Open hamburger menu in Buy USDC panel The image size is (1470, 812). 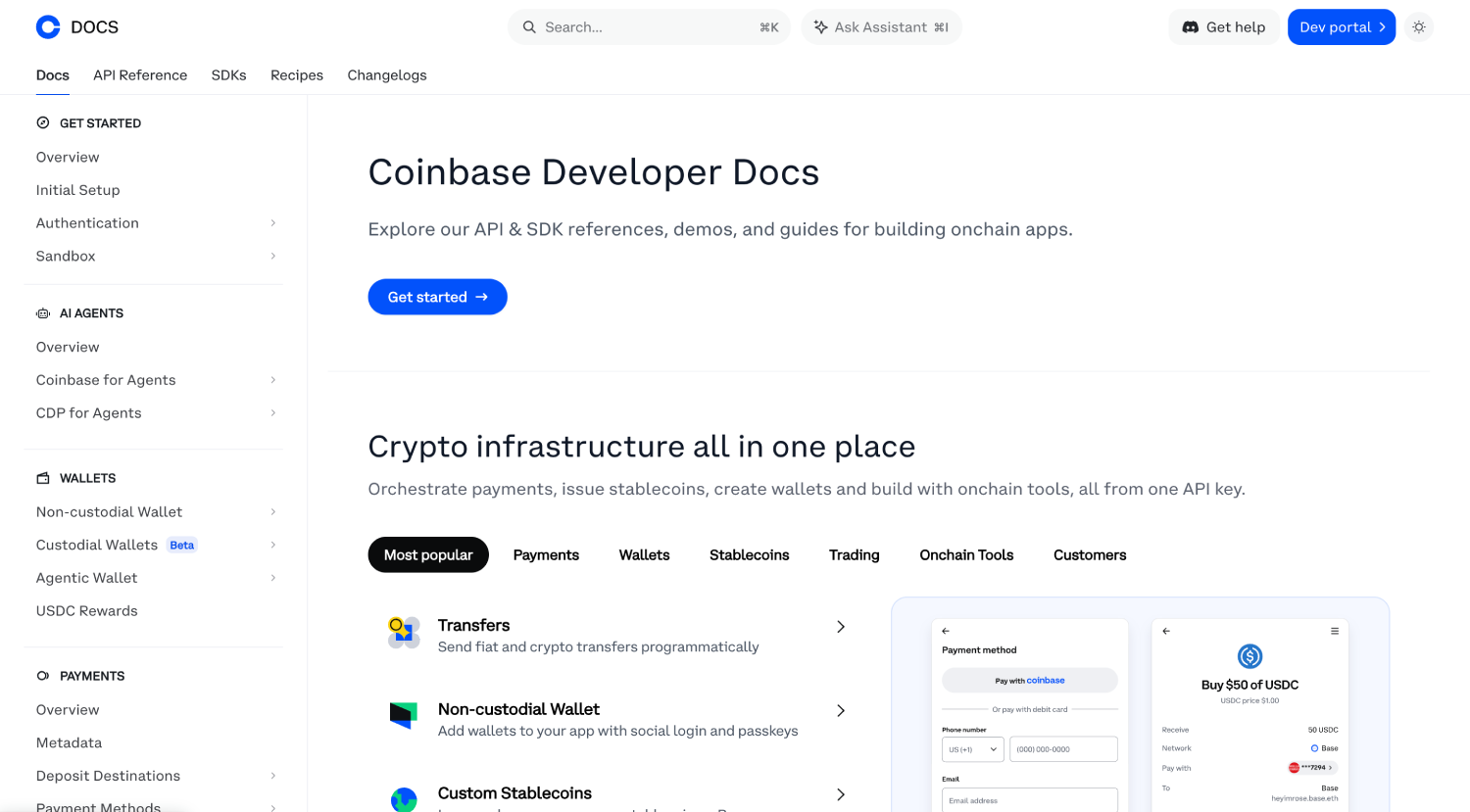(1335, 631)
